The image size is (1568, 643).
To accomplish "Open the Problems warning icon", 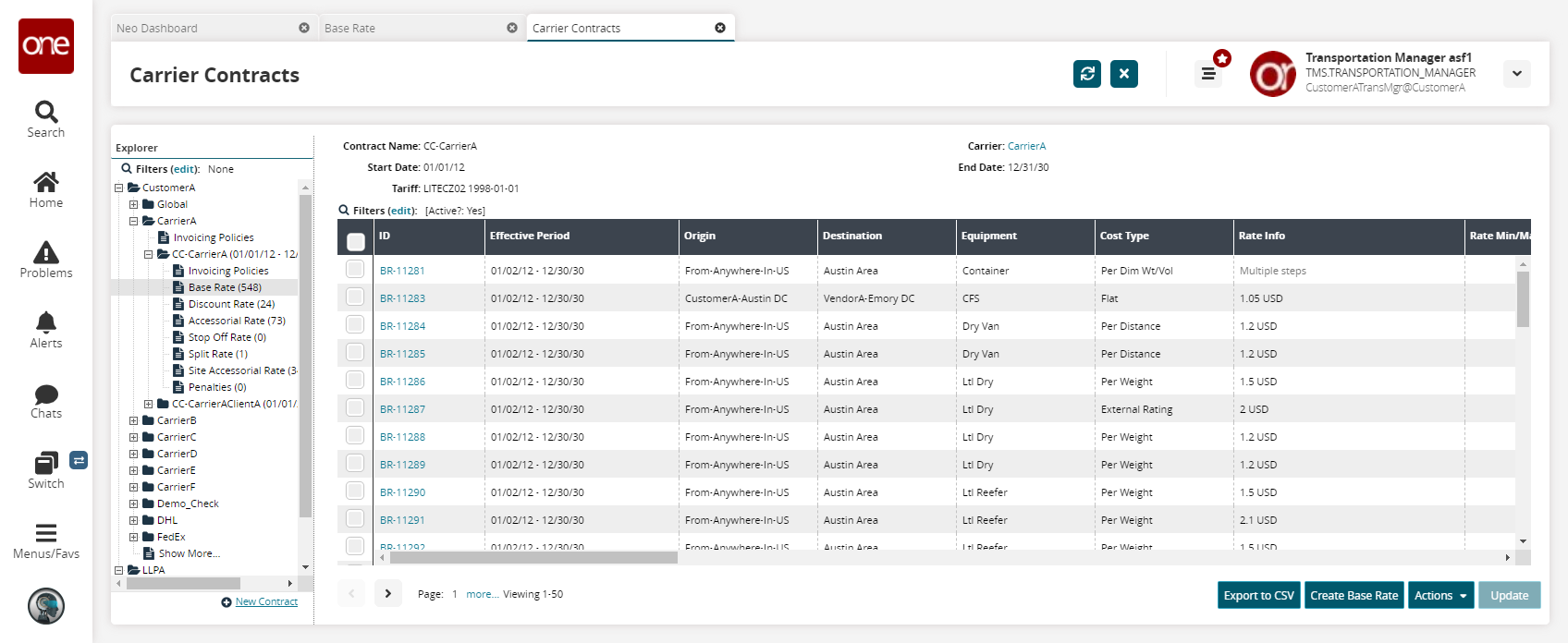I will pyautogui.click(x=46, y=253).
